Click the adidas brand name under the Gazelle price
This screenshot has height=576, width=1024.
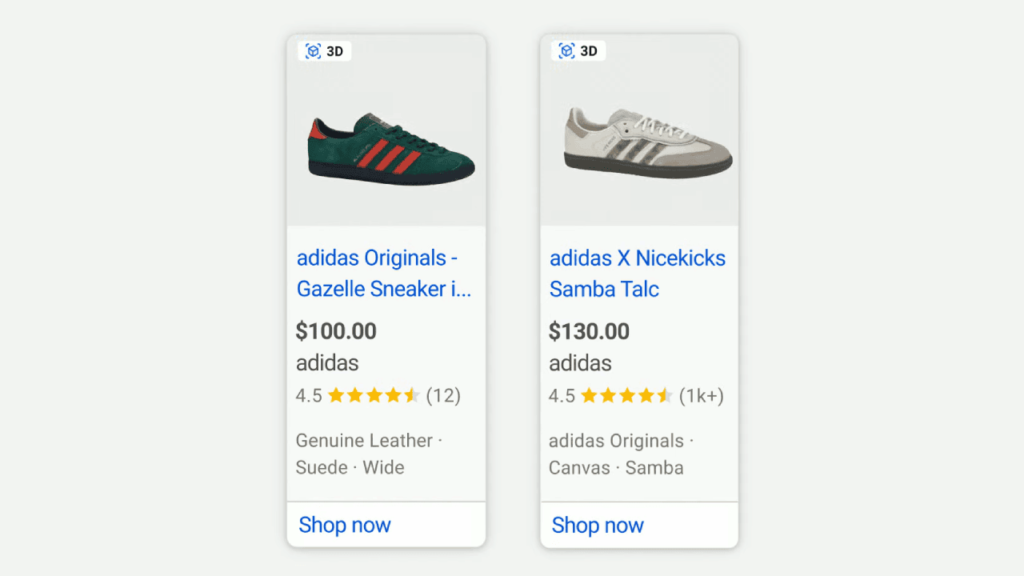[x=326, y=363]
